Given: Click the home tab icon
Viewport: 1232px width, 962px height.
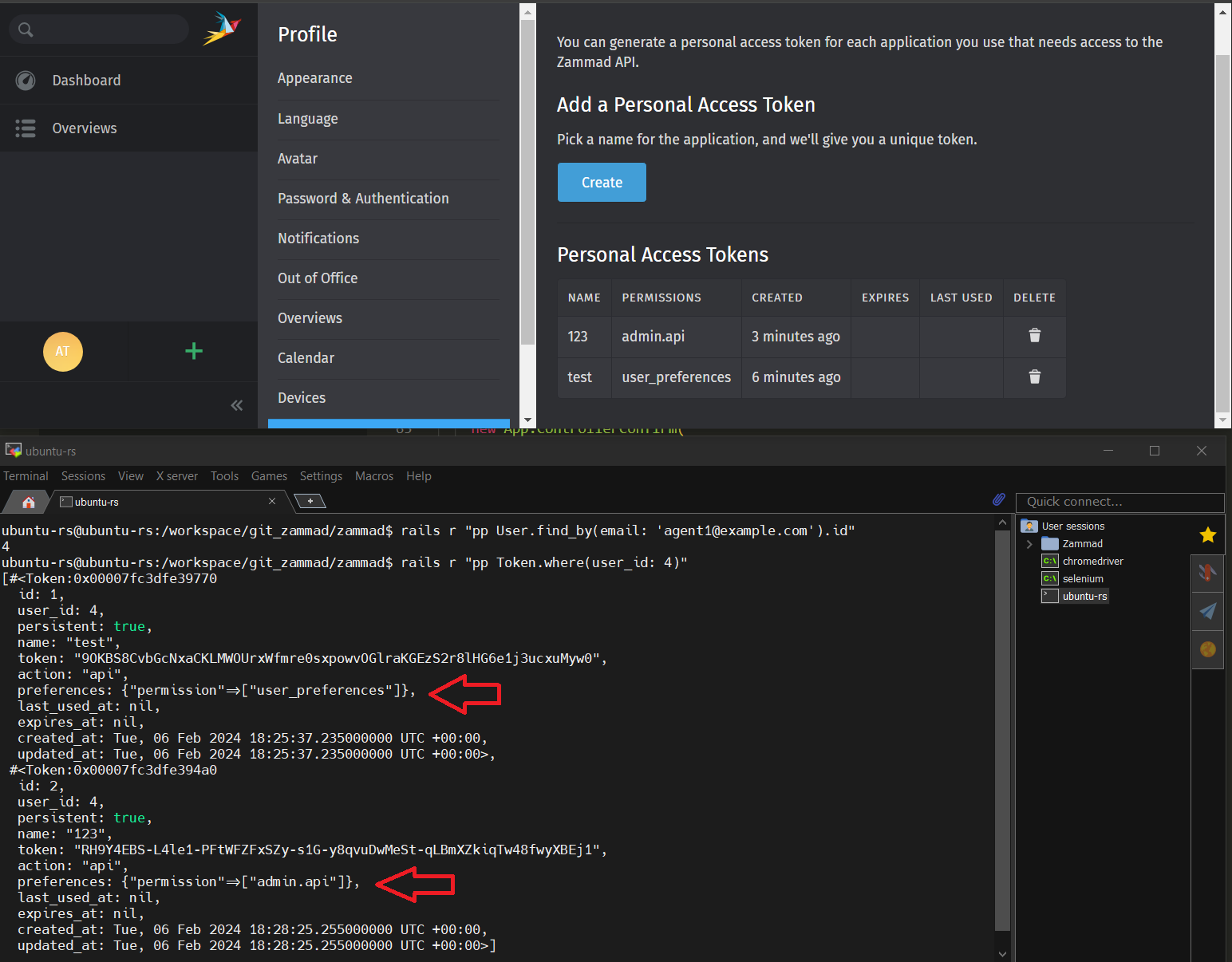Looking at the screenshot, I should coord(29,502).
